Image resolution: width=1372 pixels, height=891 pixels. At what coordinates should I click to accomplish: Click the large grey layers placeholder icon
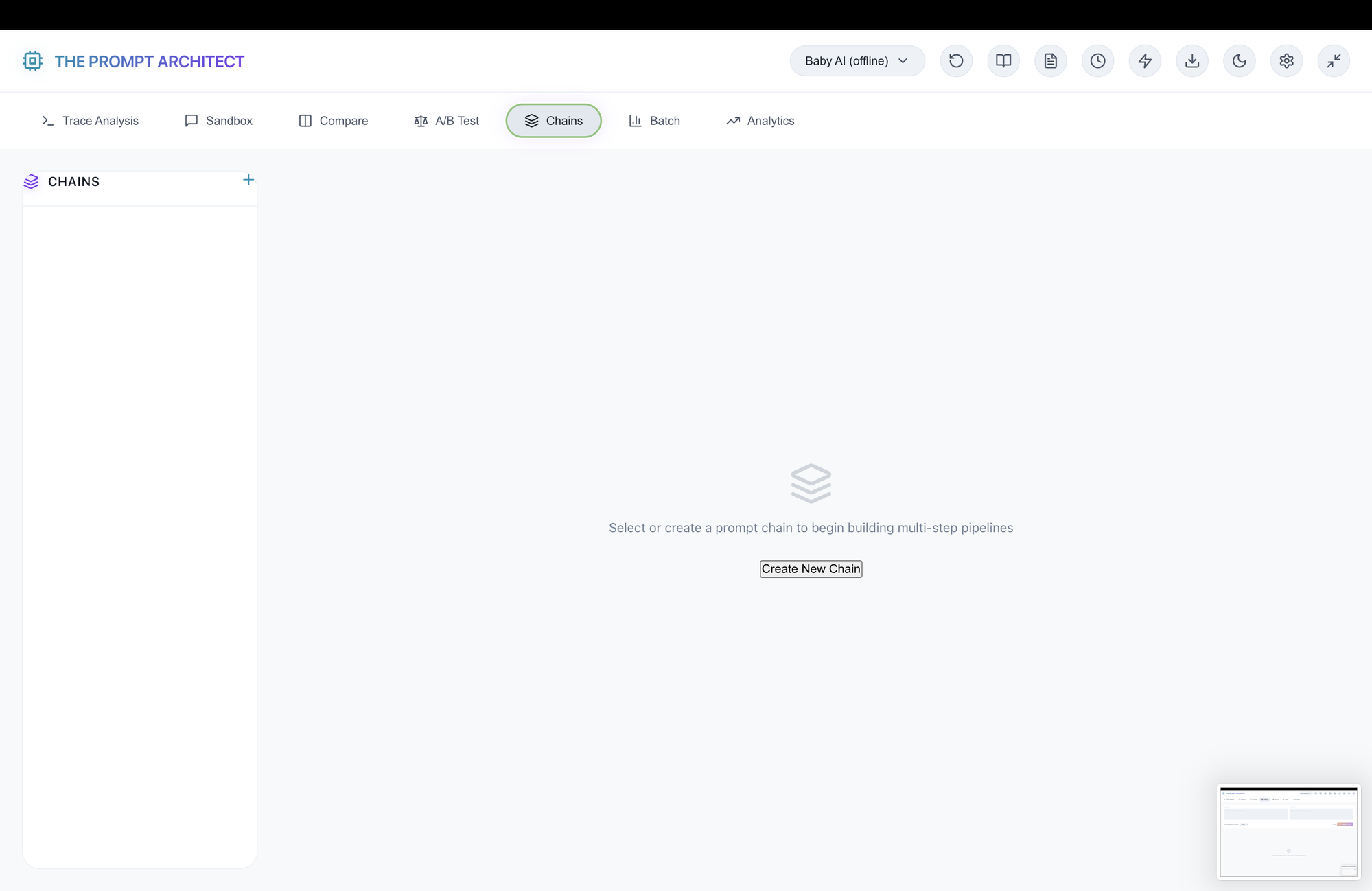811,484
